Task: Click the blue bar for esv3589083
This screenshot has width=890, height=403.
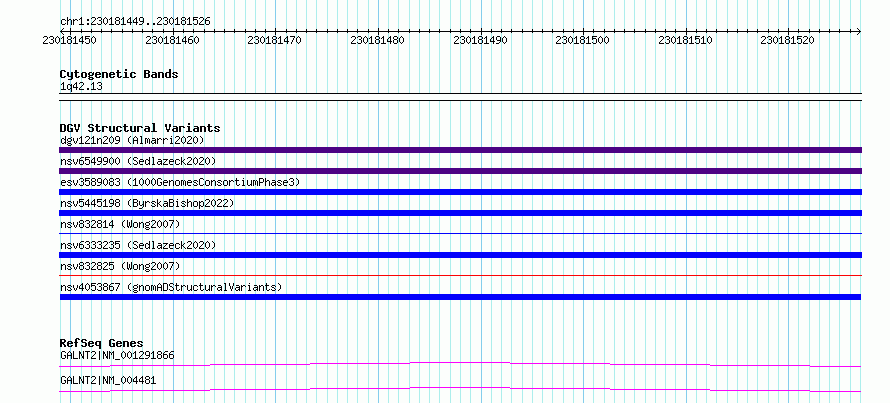Action: click(x=460, y=192)
